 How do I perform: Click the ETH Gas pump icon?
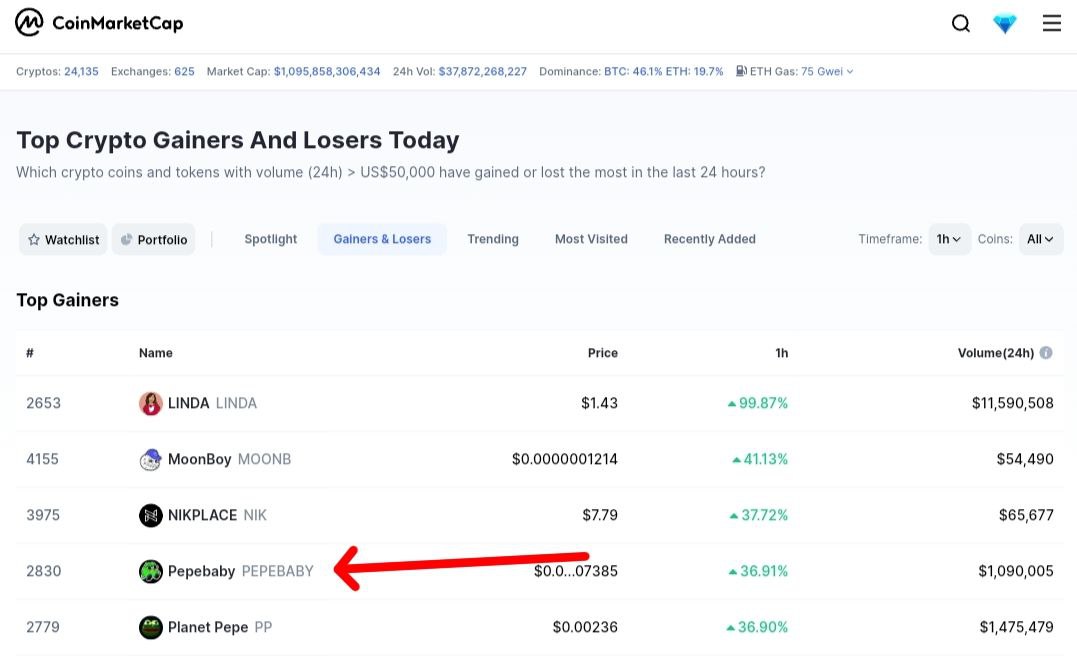click(741, 71)
